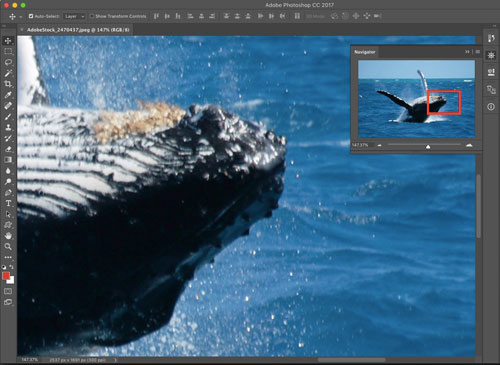This screenshot has width=500, height=365.
Task: Close the AdobeStock document tab
Action: tap(22, 30)
